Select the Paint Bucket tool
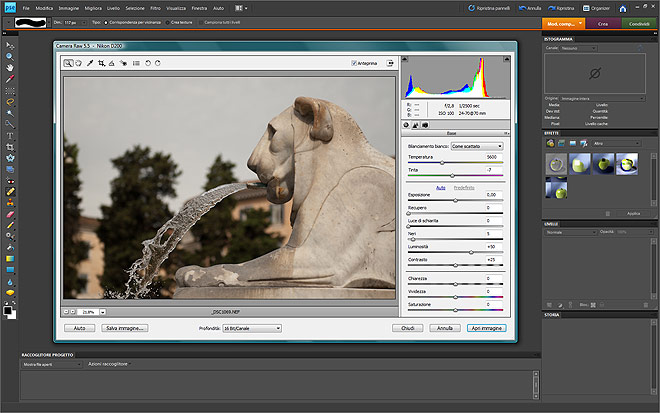Image resolution: width=660 pixels, height=413 pixels. click(10, 247)
